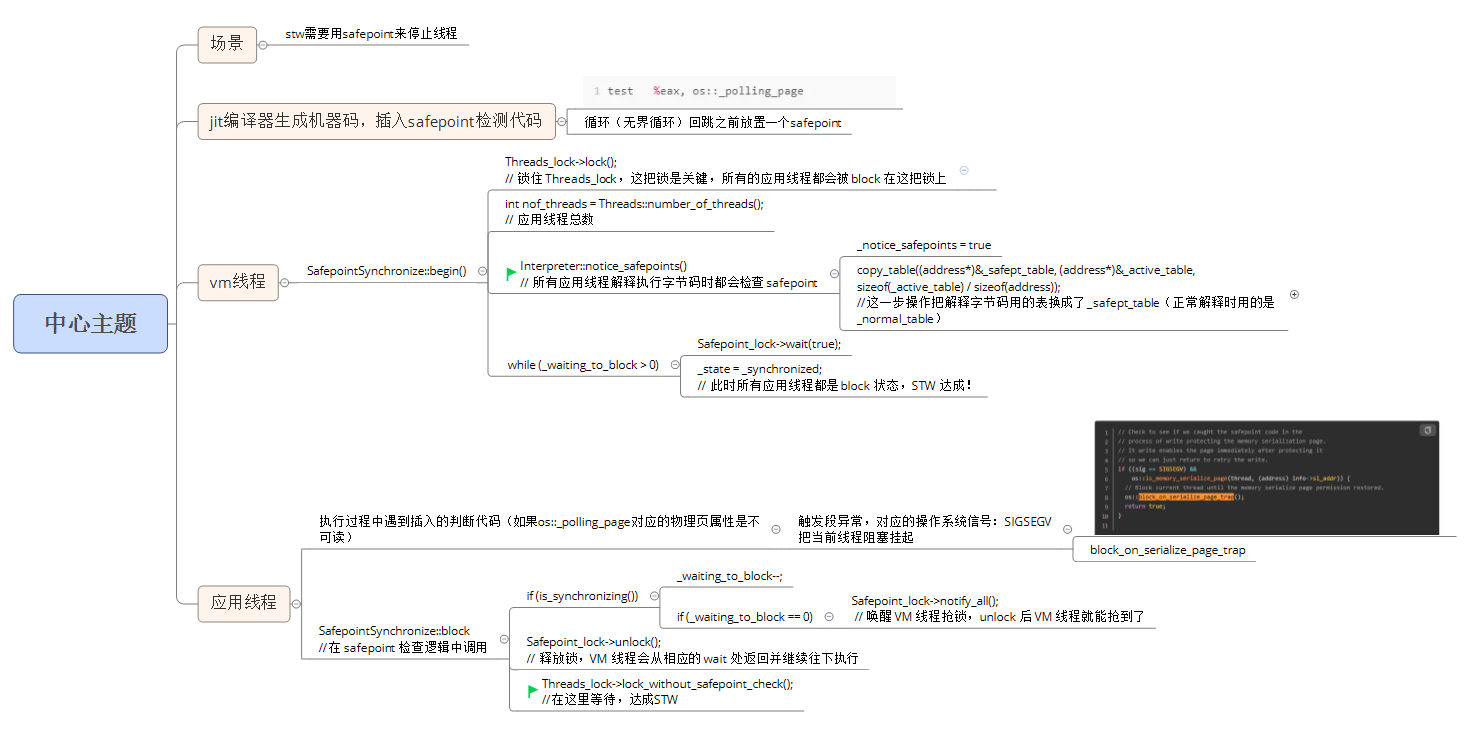Collapse the vm线程 branch
This screenshot has width=1477, height=738.
[284, 282]
